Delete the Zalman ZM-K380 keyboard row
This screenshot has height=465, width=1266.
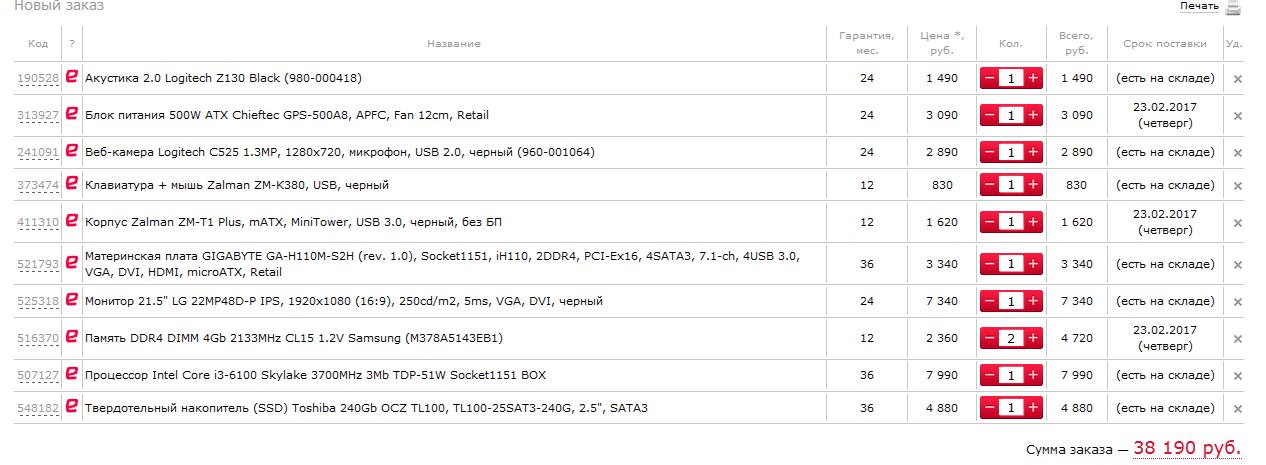pyautogui.click(x=1237, y=186)
